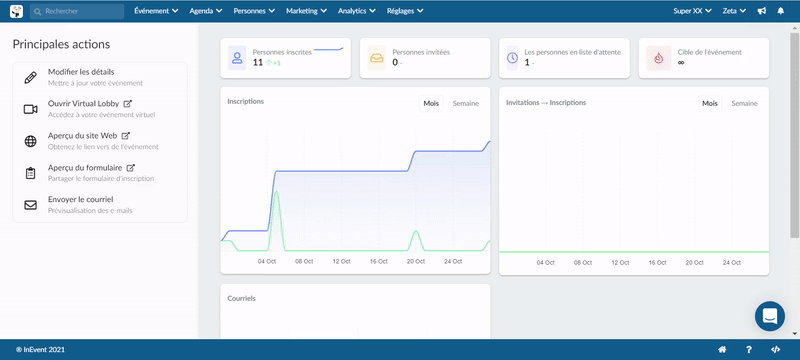The height and width of the screenshot is (360, 800).
Task: Switch Inscriptions chart to Semaine
Action: 466,104
